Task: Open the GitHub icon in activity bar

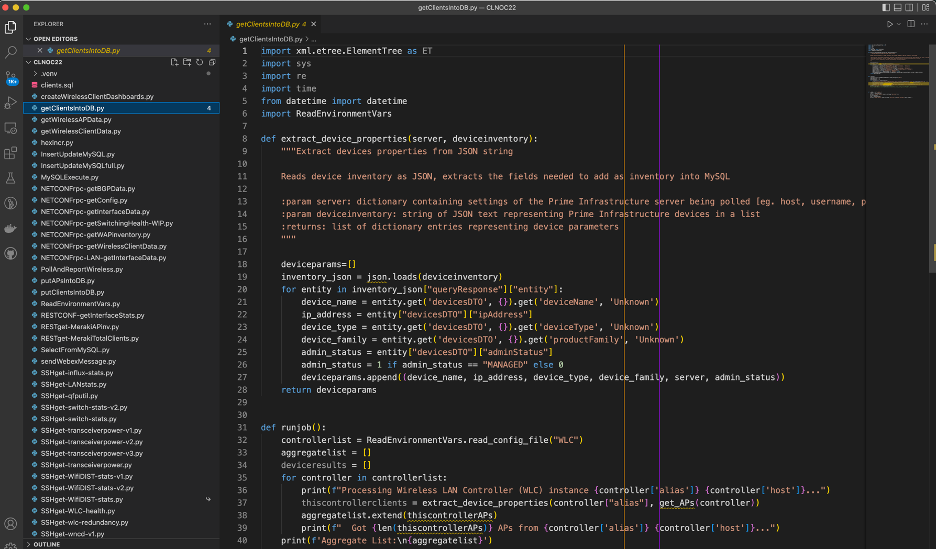Action: click(x=11, y=253)
